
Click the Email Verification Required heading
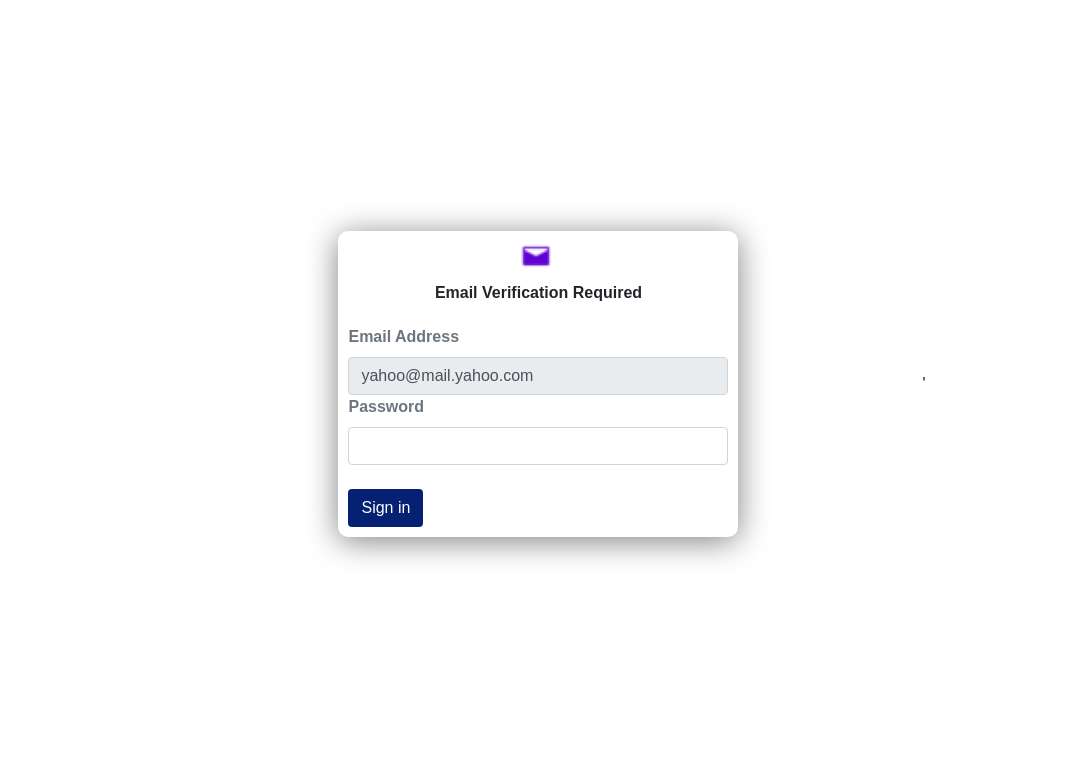click(x=538, y=292)
